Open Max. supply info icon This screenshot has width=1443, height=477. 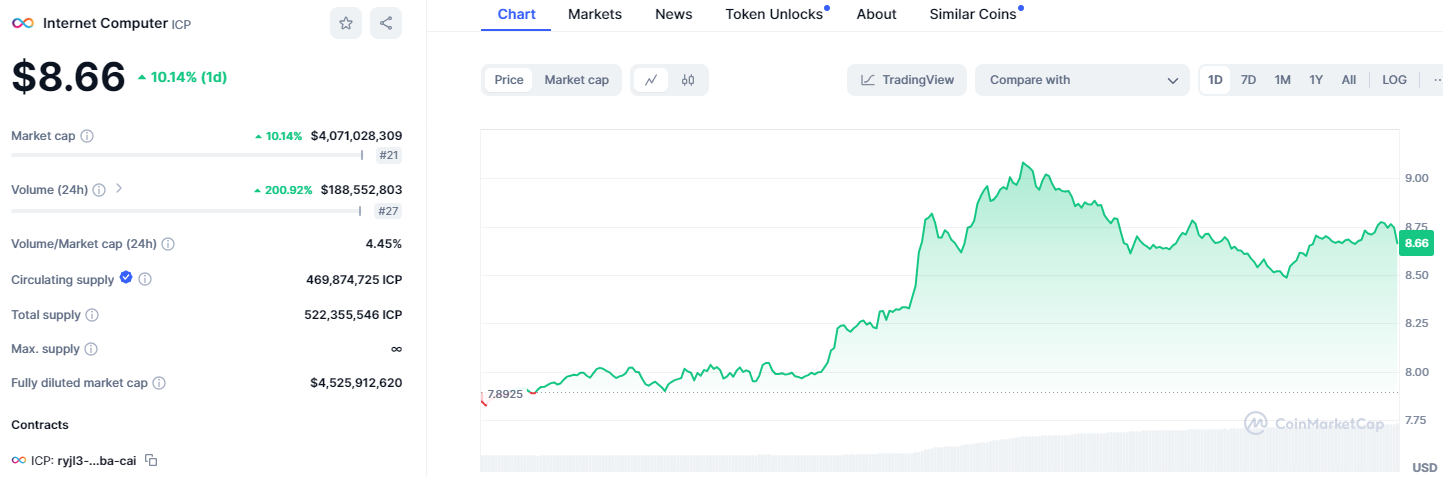(91, 349)
